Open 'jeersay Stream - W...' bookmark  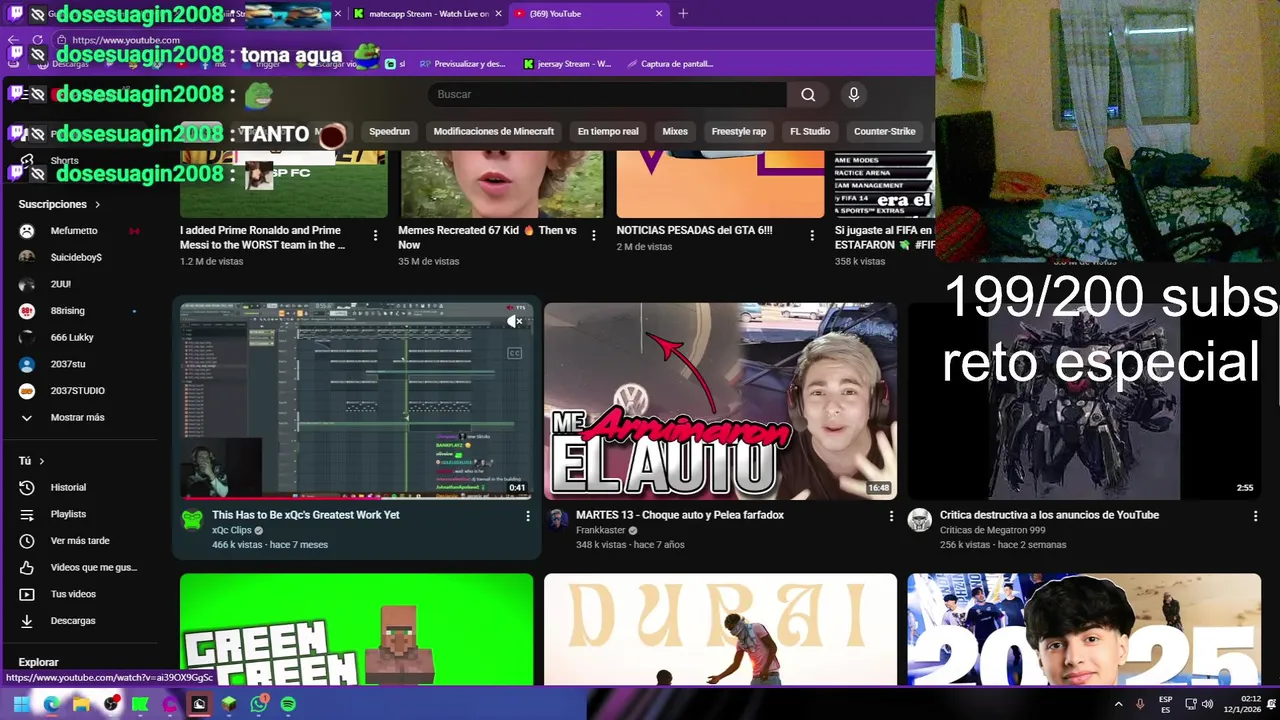[567, 64]
